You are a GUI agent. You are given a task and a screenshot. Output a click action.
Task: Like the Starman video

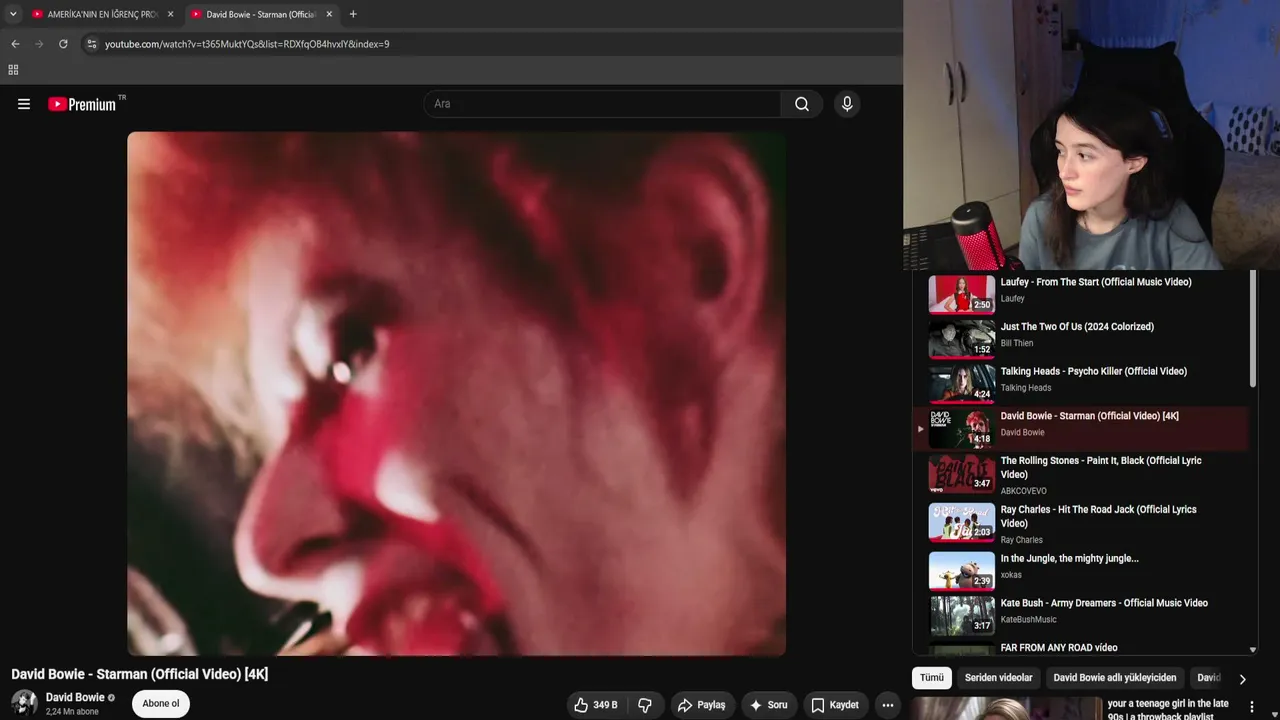(x=595, y=705)
